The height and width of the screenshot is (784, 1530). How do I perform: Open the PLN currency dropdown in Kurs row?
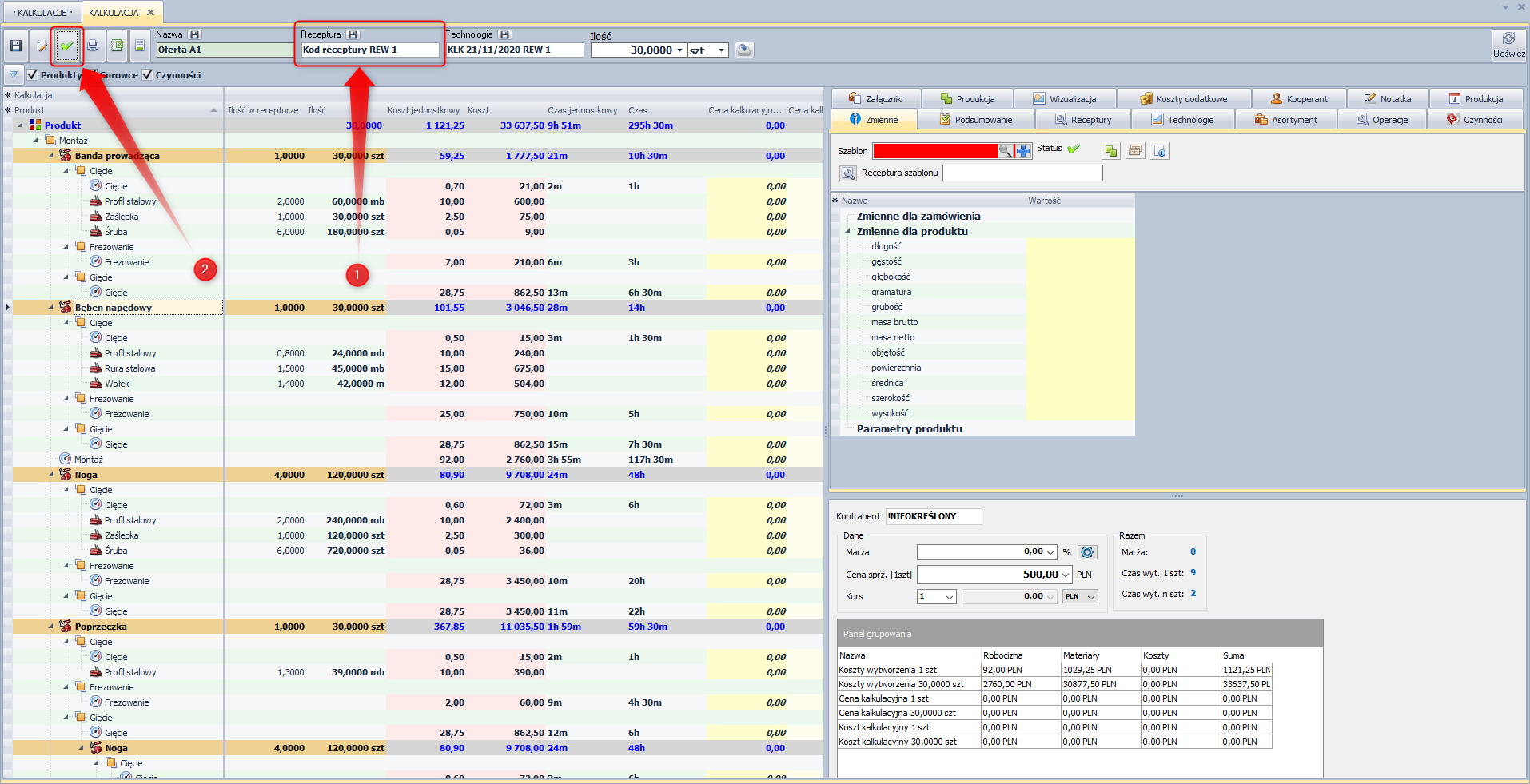[x=1080, y=597]
